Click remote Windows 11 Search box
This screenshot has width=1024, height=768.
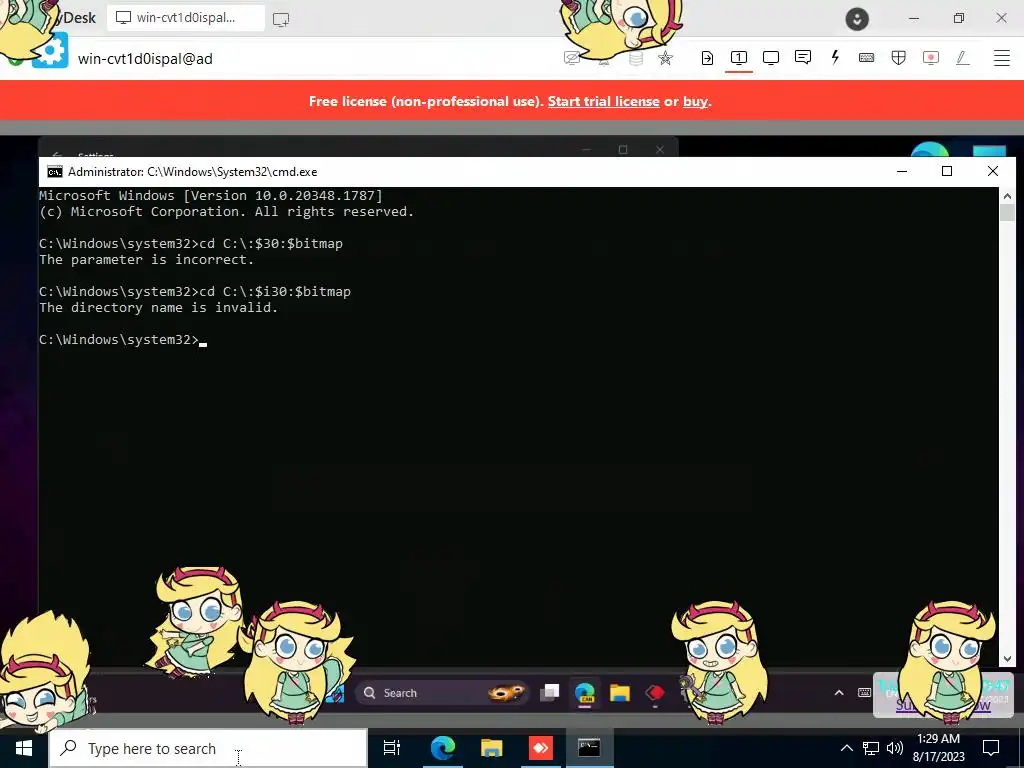pos(441,693)
